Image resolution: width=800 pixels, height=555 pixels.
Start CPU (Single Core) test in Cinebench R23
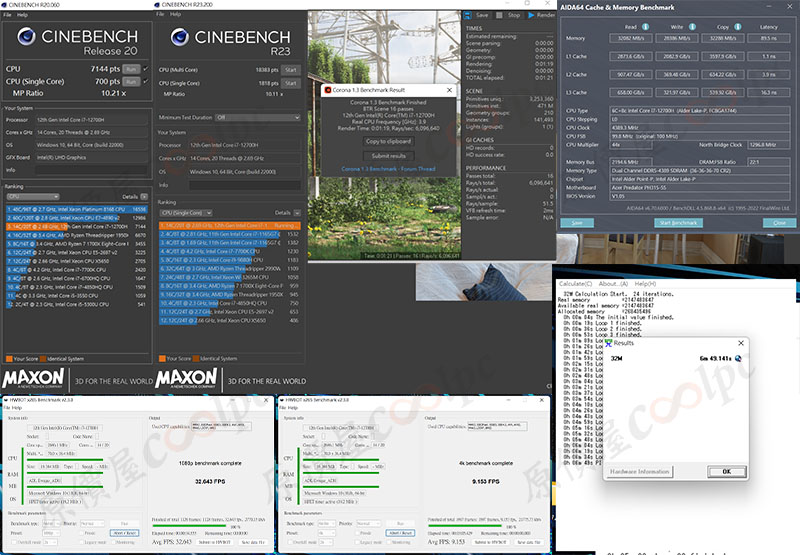click(291, 83)
